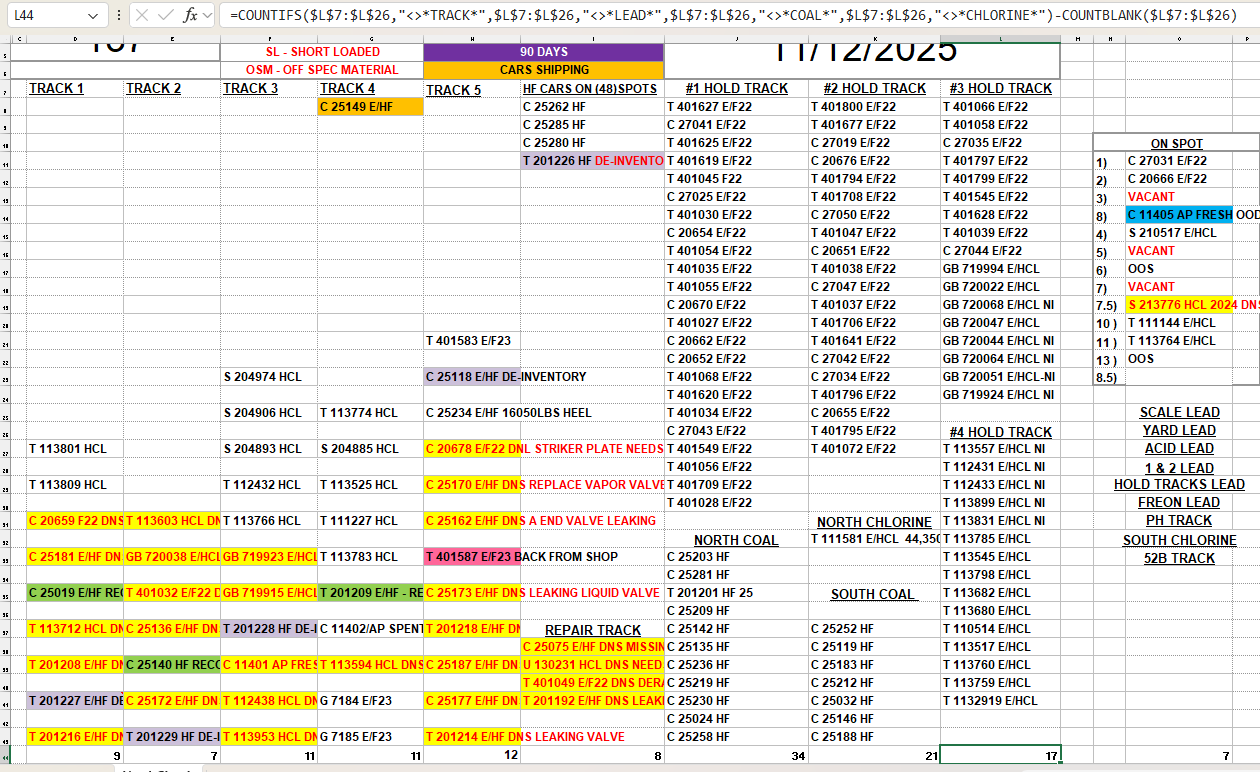Click into the Name Box showing L44
The height and width of the screenshot is (772, 1260).
click(45, 16)
